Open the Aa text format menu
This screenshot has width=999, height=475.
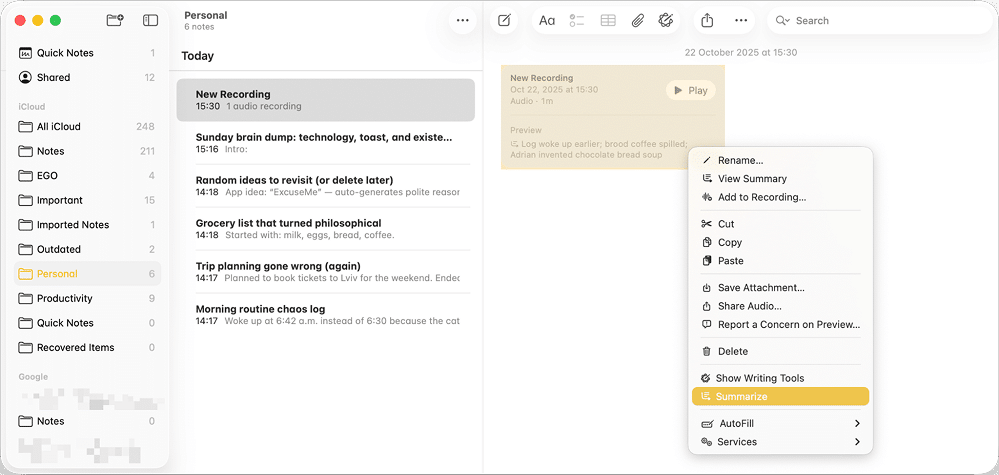coord(547,20)
